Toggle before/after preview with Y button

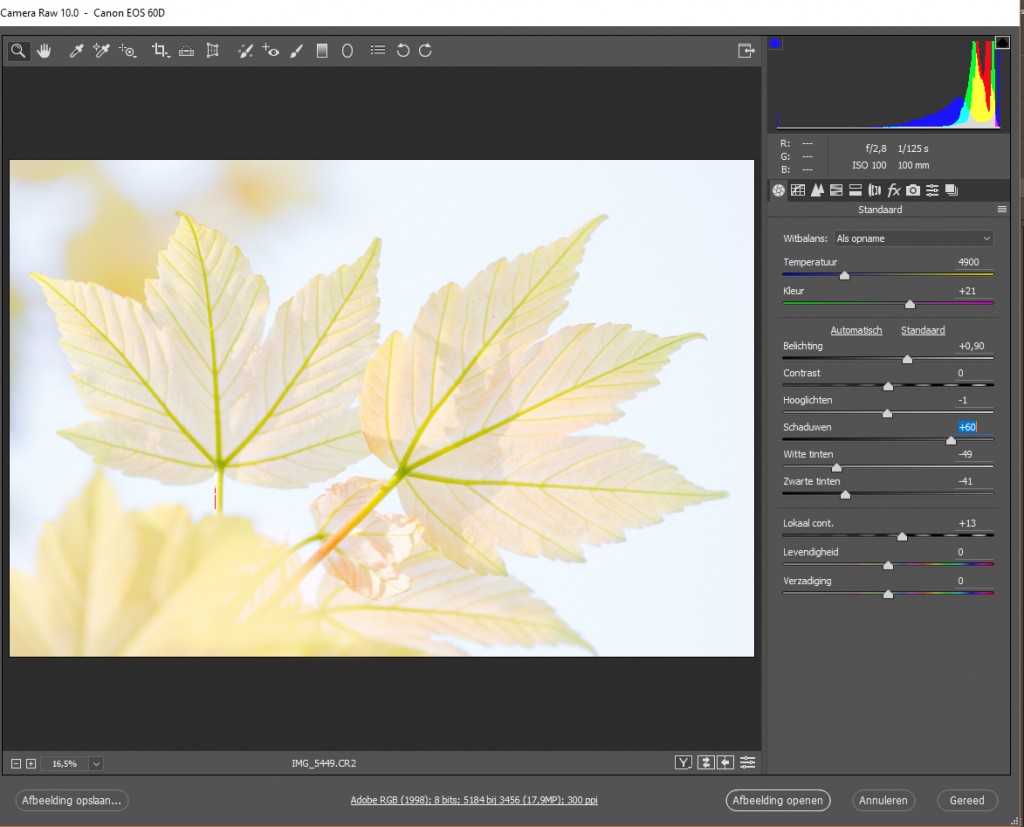point(683,763)
